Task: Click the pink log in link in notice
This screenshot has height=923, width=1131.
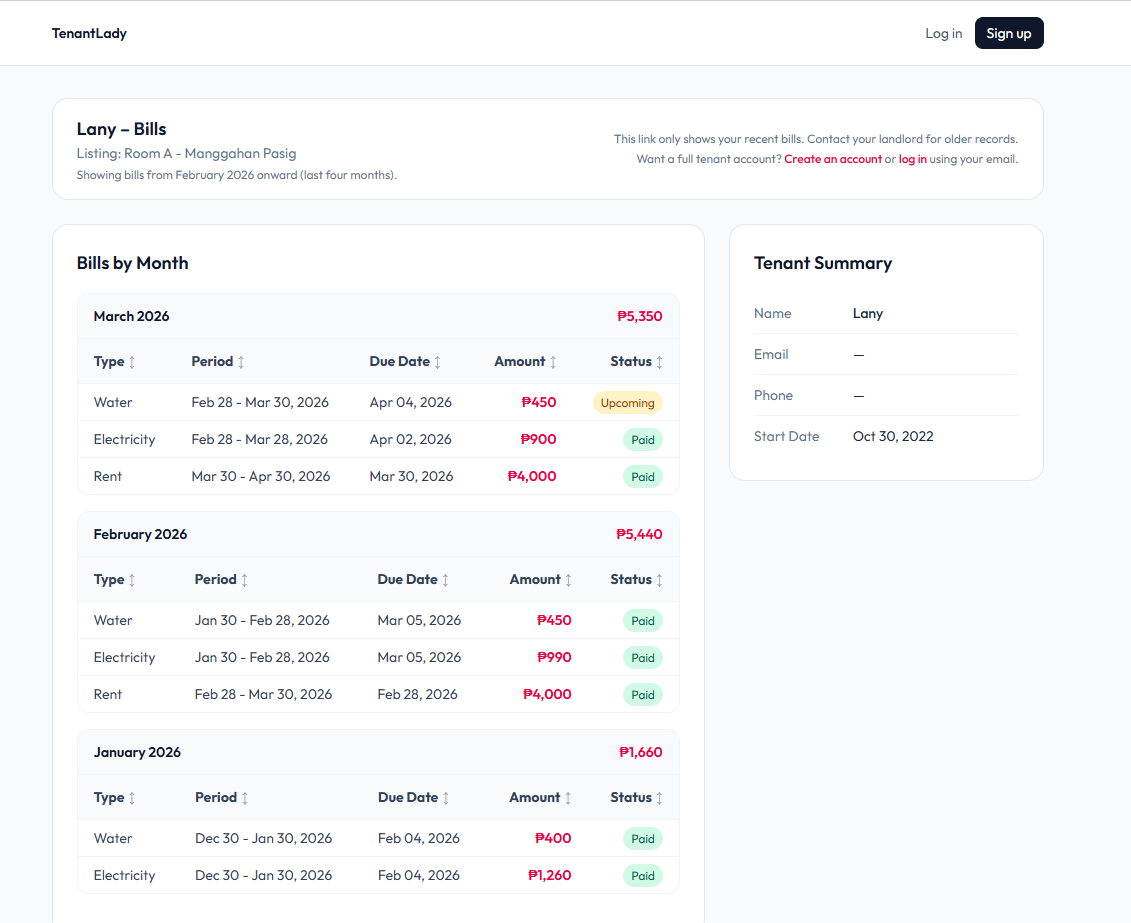Action: pyautogui.click(x=912, y=159)
